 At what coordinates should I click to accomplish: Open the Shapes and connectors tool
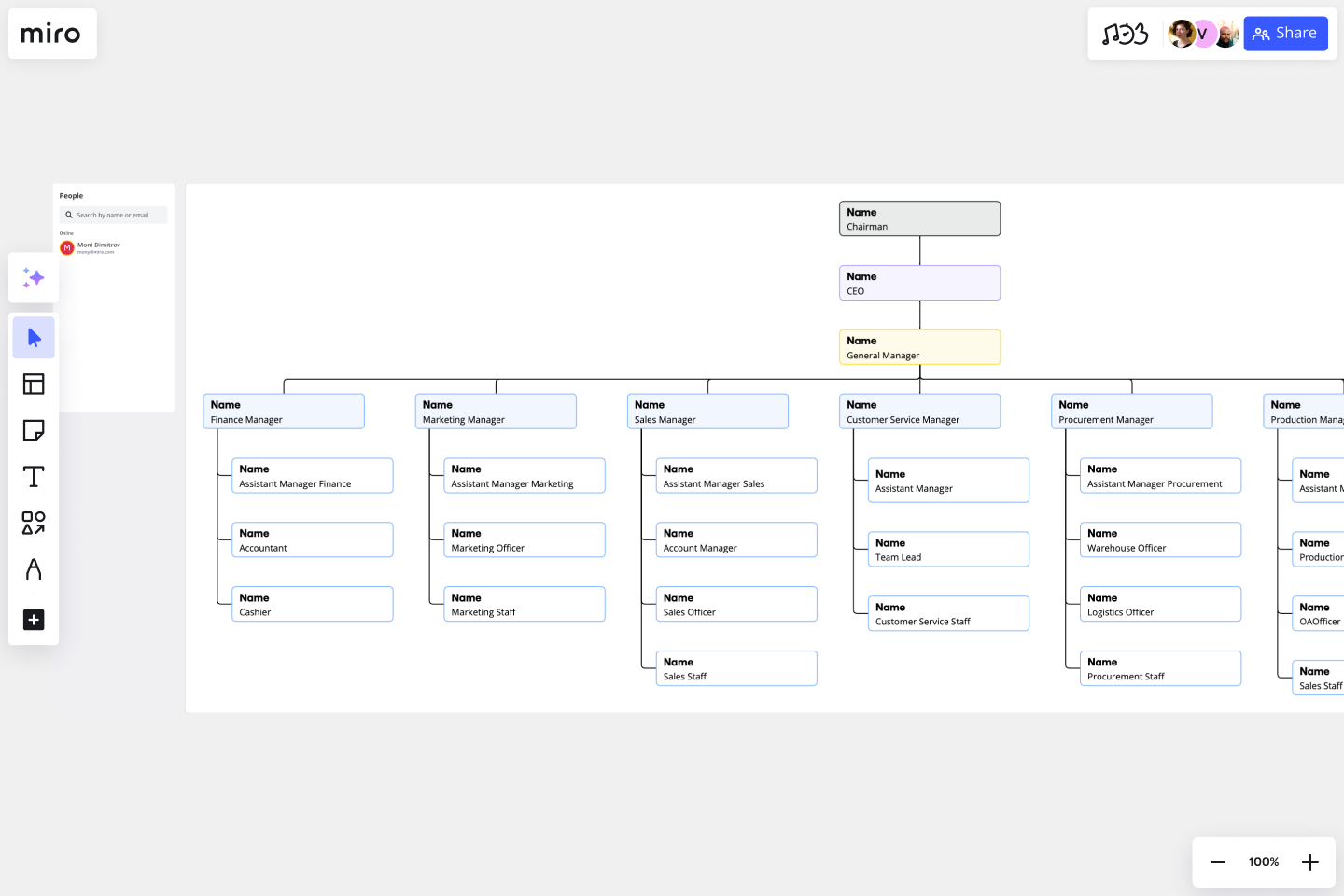[33, 523]
